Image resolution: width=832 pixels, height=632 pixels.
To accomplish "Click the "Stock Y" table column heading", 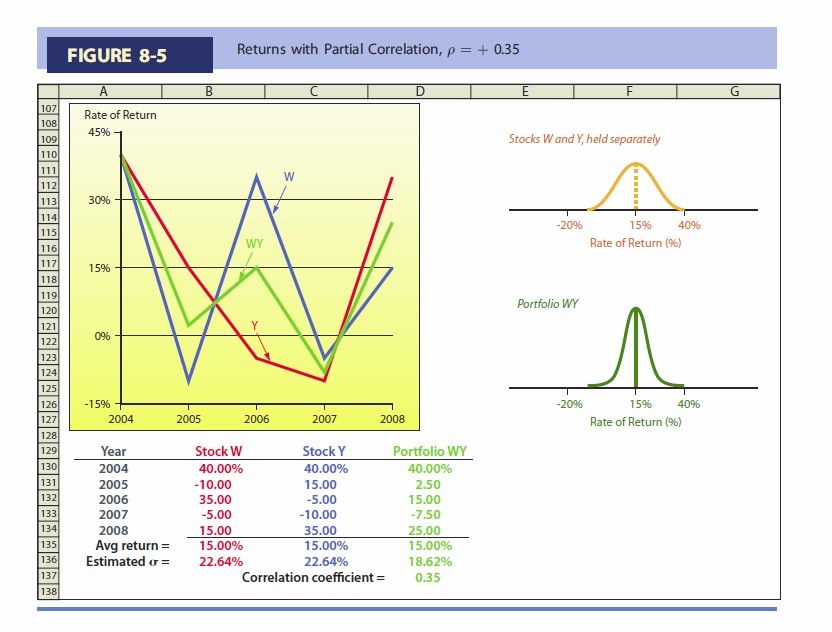I will [x=325, y=452].
